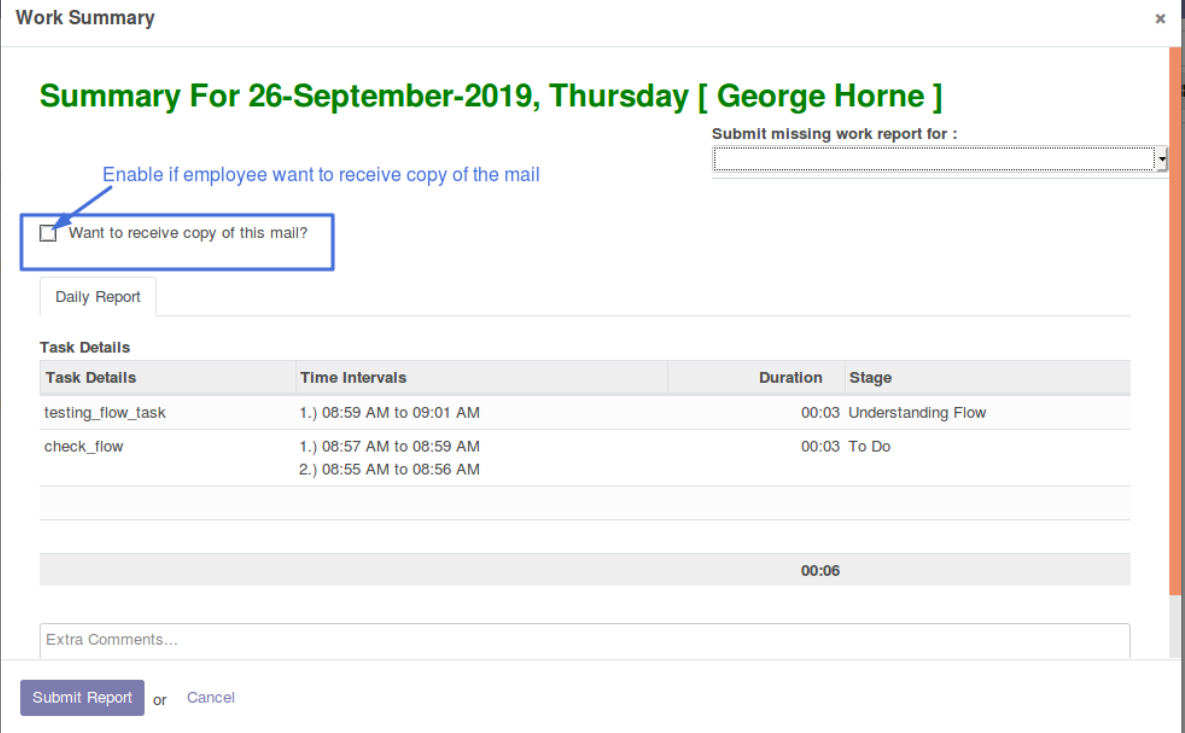Click the 08:59 AM to 09:01 AM interval
1185x733 pixels.
coord(390,413)
